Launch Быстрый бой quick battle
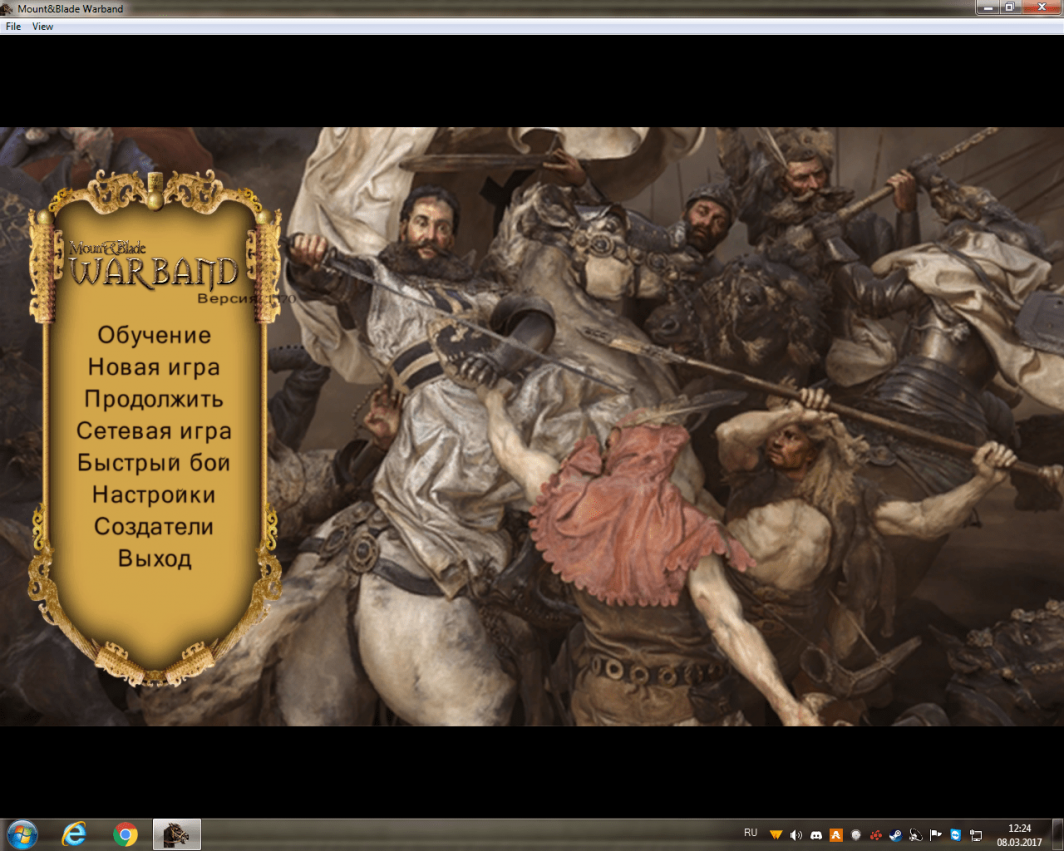 click(x=154, y=463)
